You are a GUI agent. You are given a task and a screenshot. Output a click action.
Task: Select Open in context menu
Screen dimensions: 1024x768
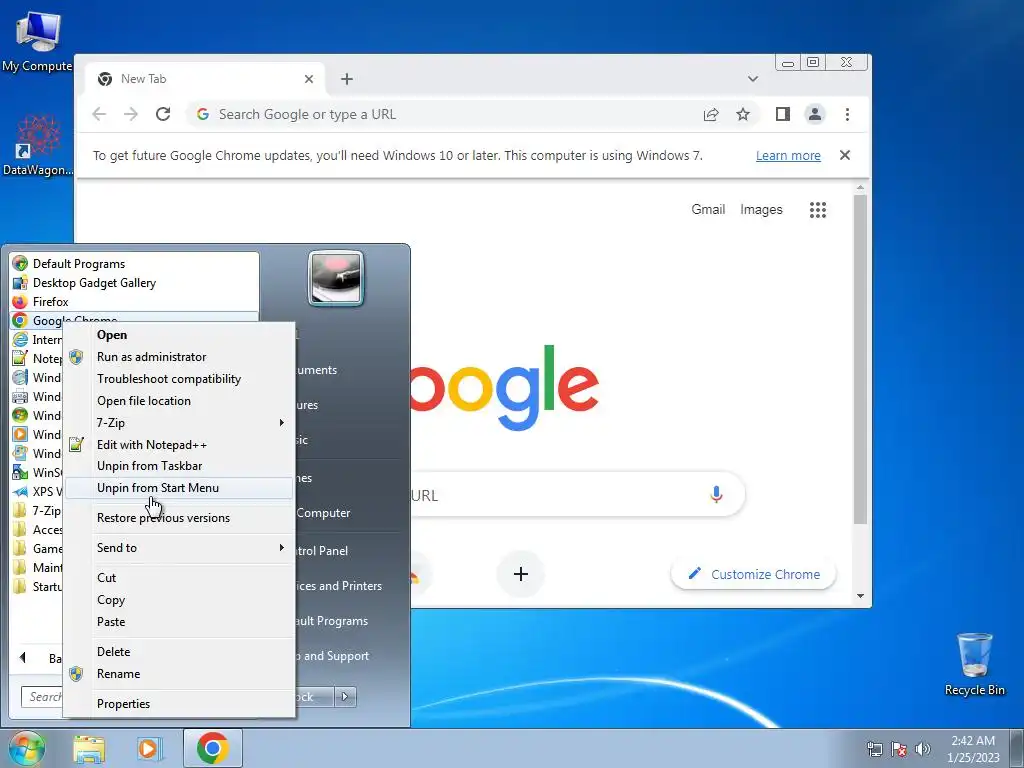point(180,335)
